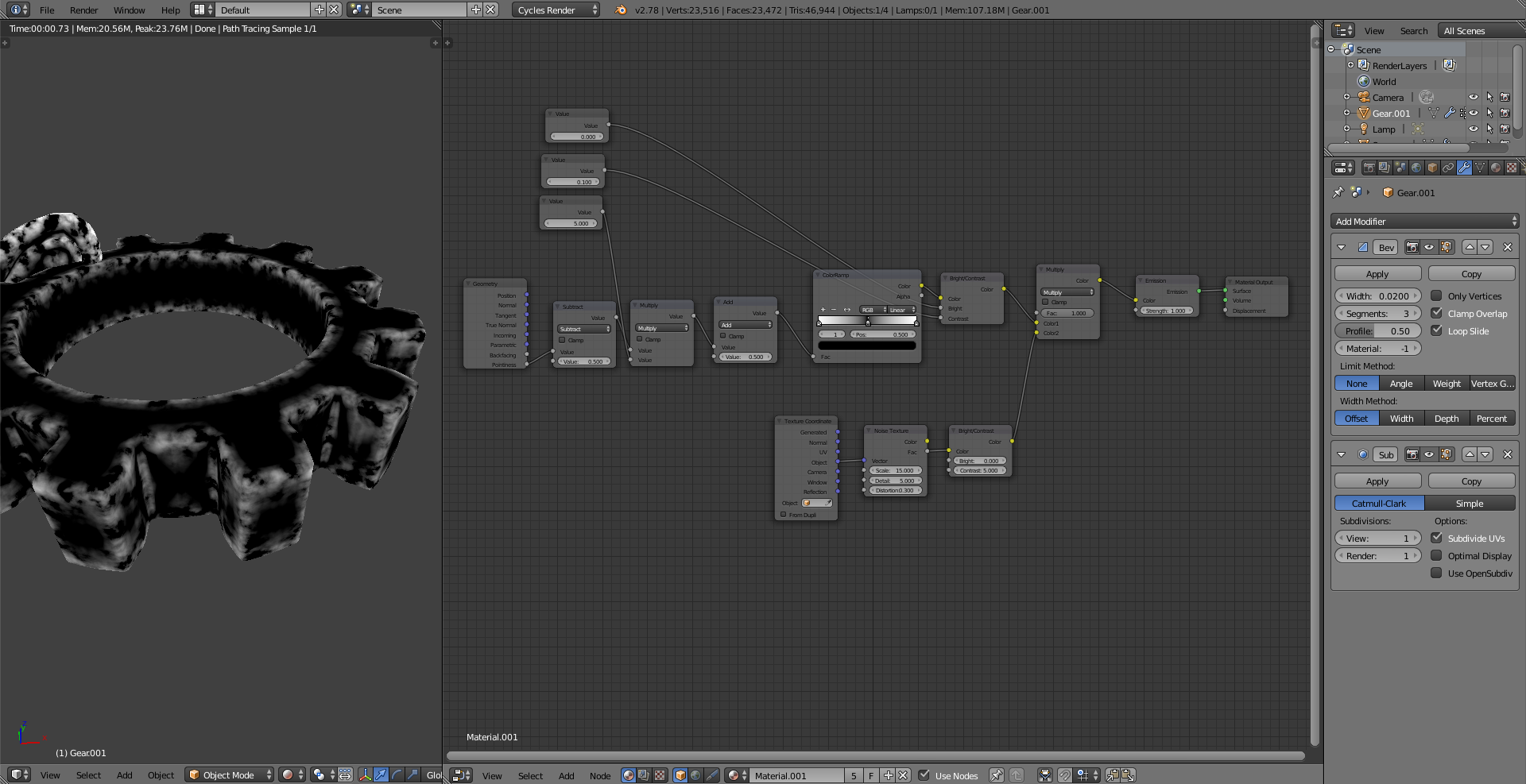Open the World properties tab icon
The width and height of the screenshot is (1526, 784).
1416,168
